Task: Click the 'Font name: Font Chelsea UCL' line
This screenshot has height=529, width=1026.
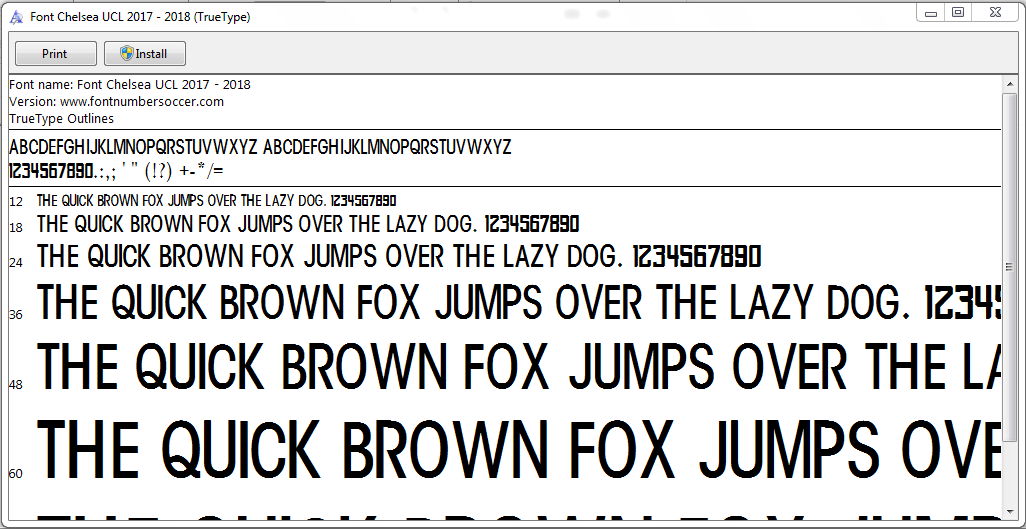Action: tap(130, 84)
